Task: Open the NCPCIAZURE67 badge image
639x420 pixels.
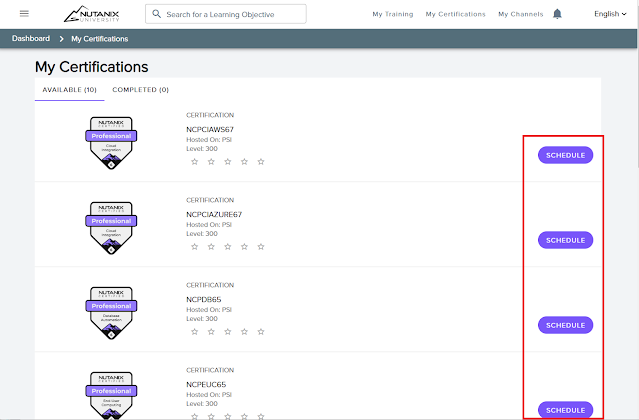Action: click(111, 228)
